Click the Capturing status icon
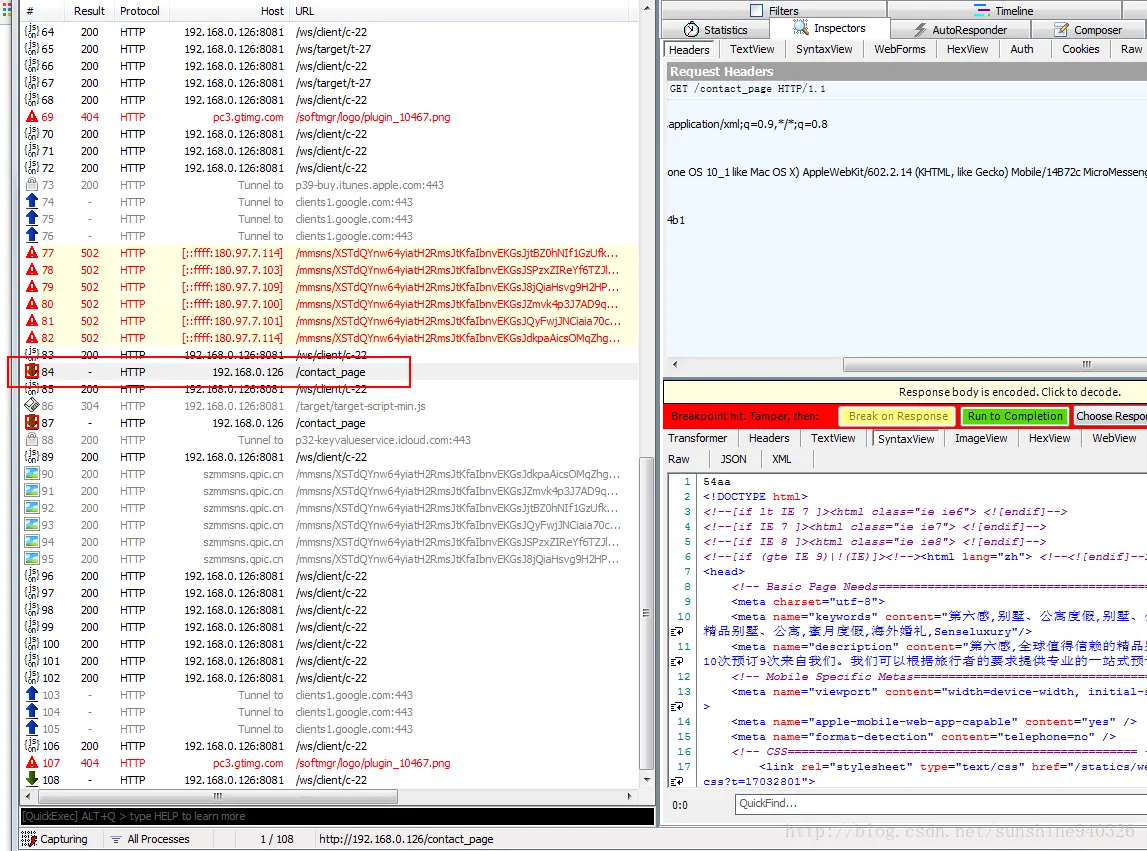This screenshot has height=851, width=1147. [29, 839]
